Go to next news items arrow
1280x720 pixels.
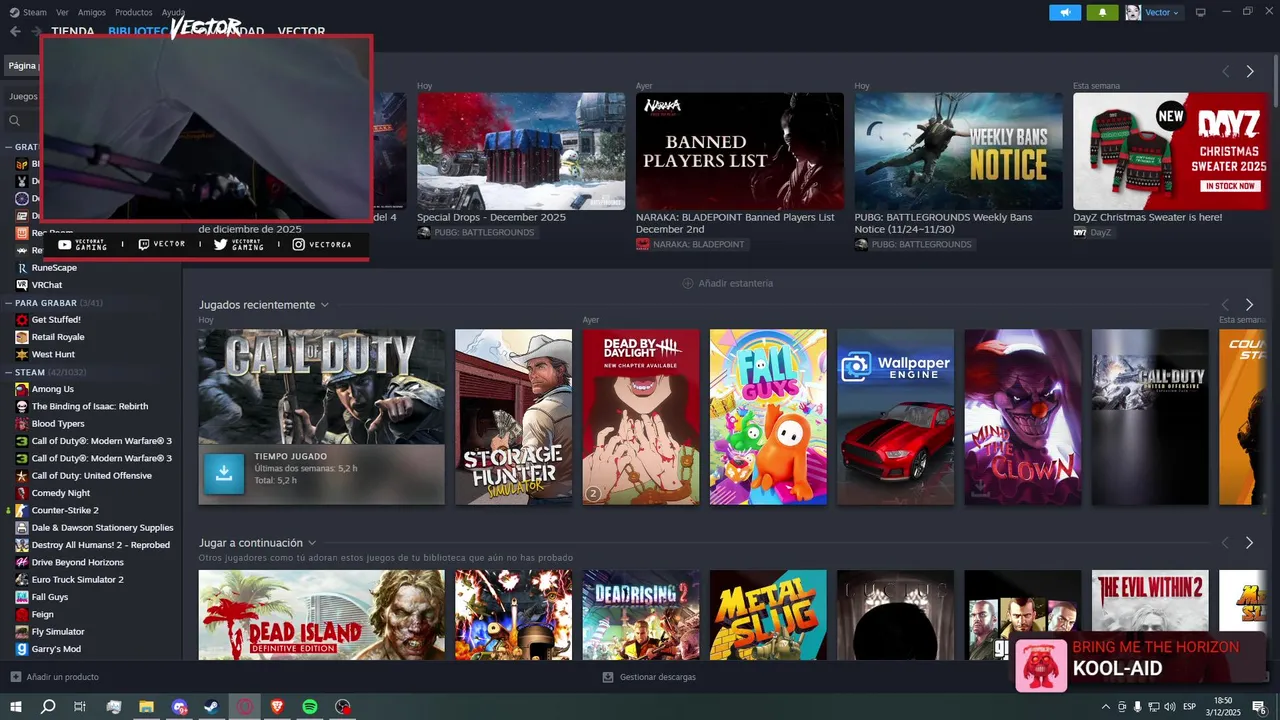[x=1249, y=72]
